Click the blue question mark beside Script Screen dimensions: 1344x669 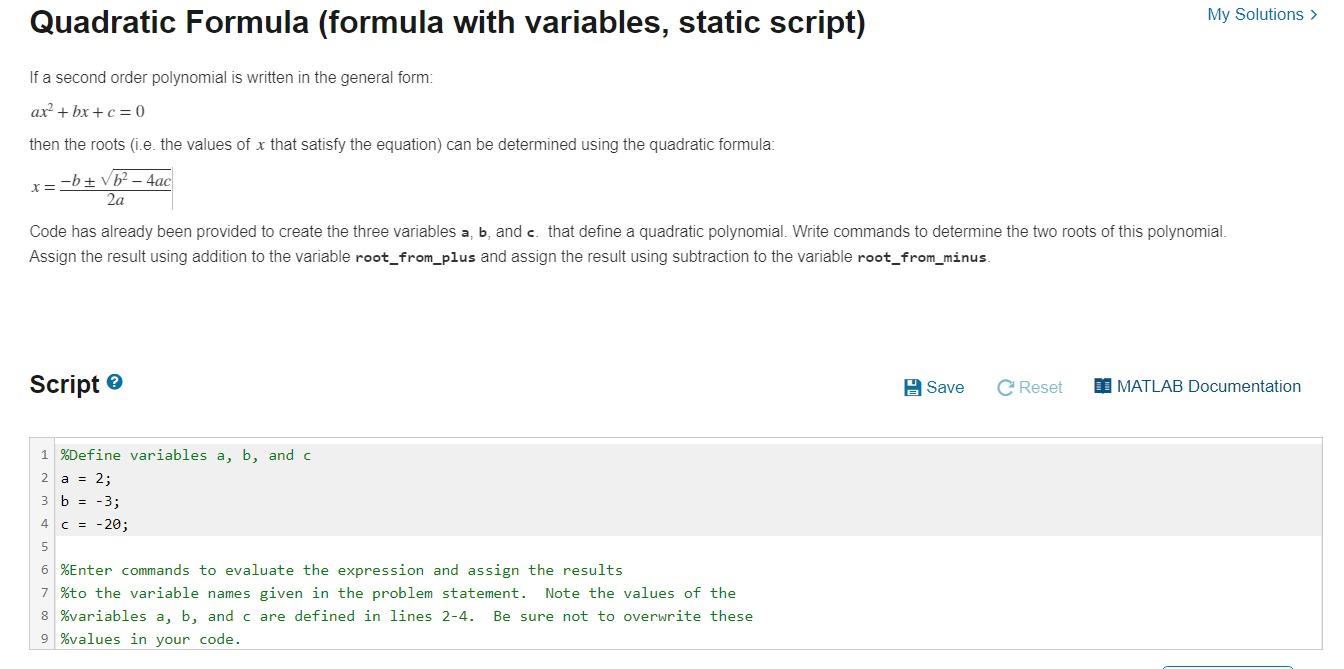(x=113, y=383)
